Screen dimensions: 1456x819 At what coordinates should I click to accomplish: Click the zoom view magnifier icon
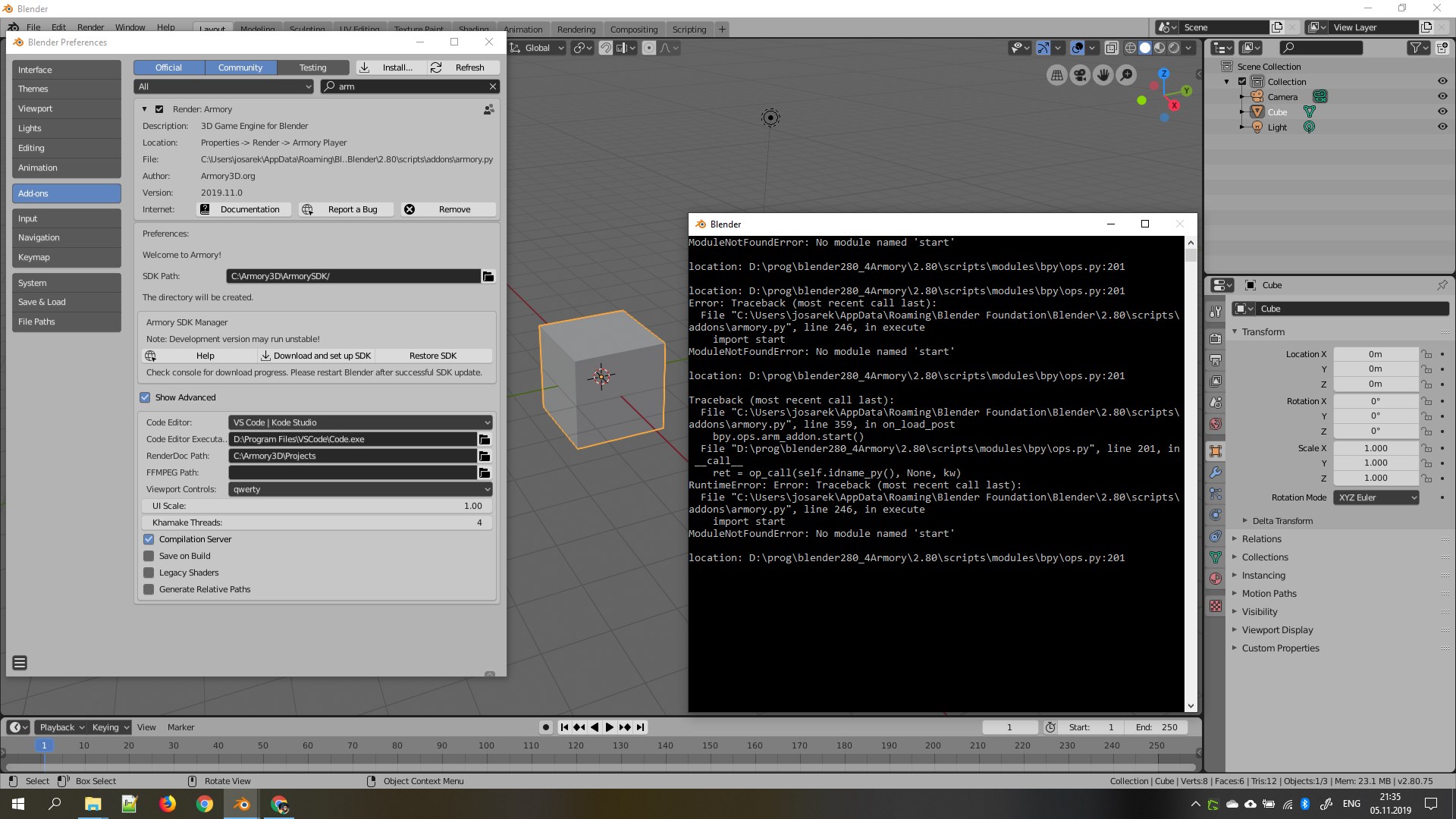(1127, 74)
